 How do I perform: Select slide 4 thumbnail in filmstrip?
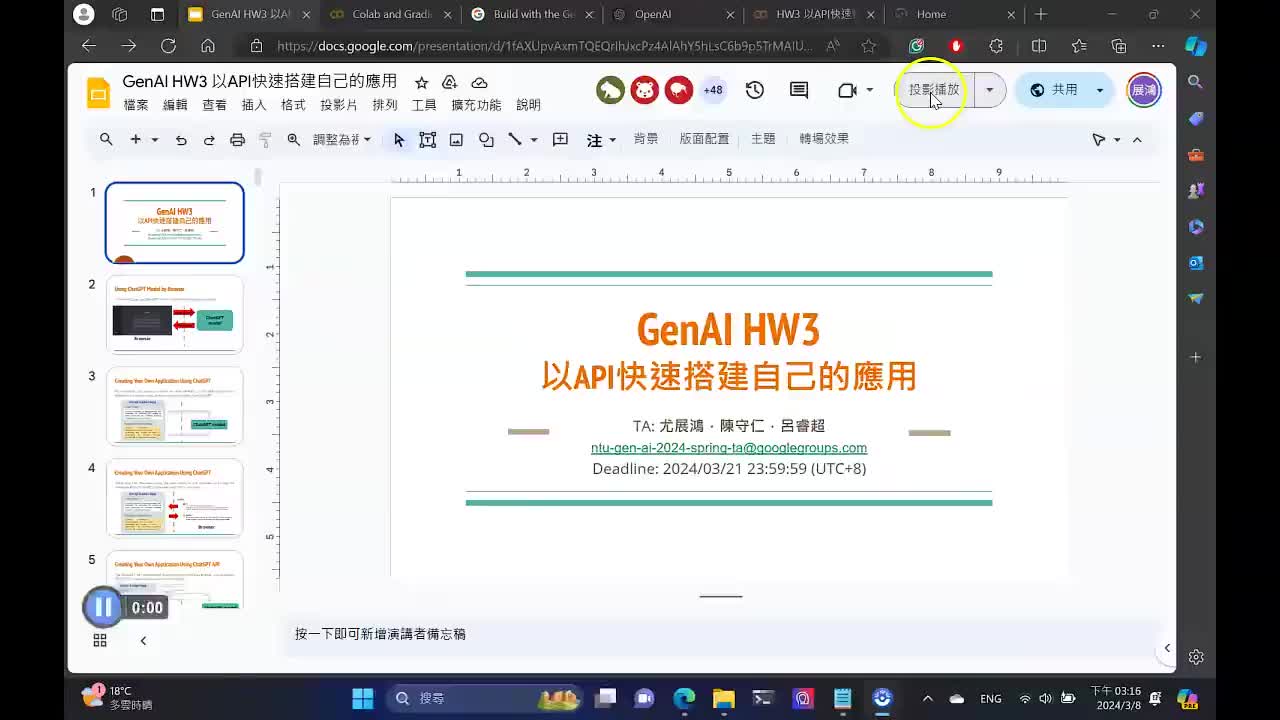pos(175,498)
